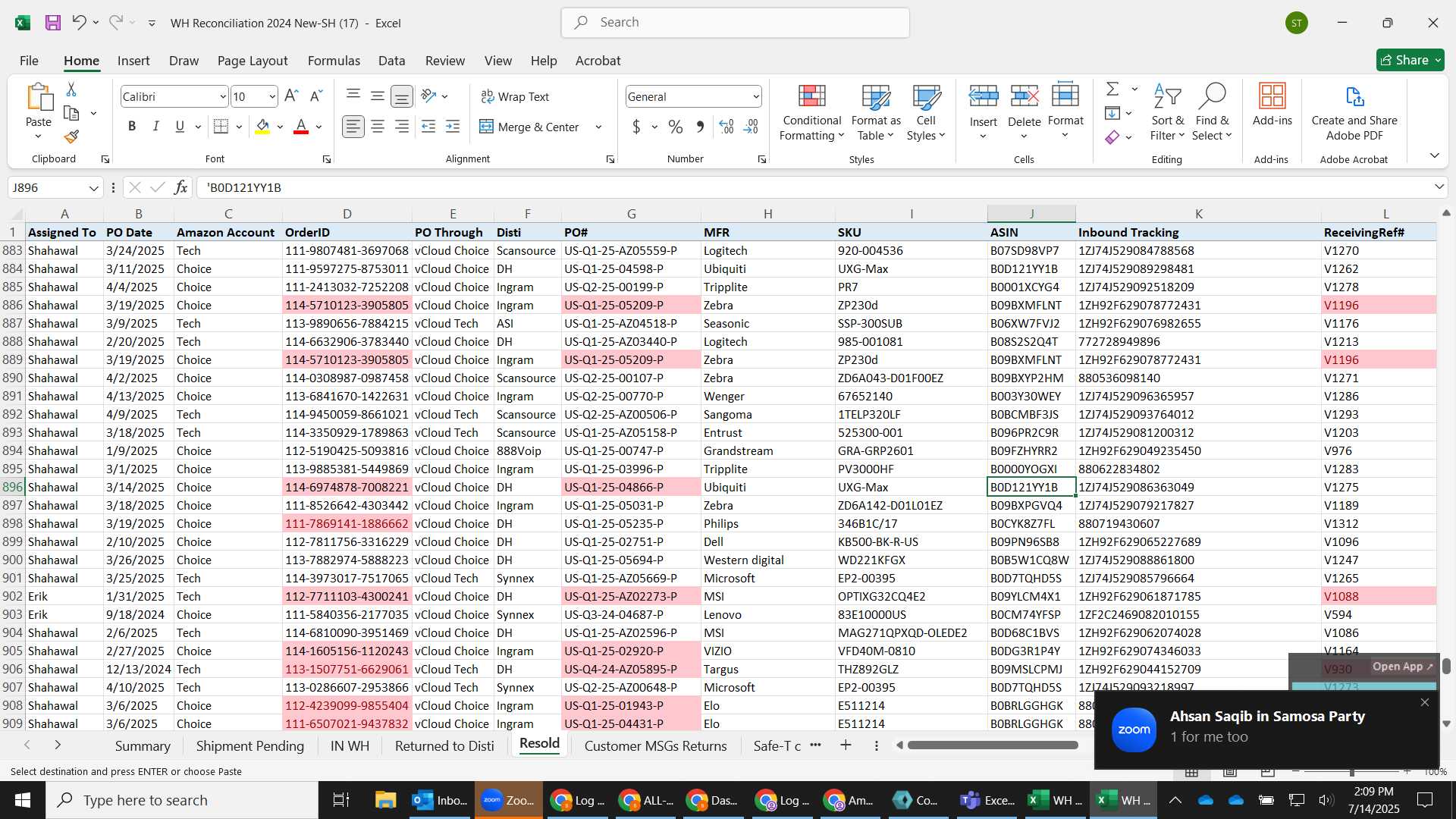This screenshot has width=1456, height=819.
Task: Click the Fill down icon
Action: (x=1112, y=113)
